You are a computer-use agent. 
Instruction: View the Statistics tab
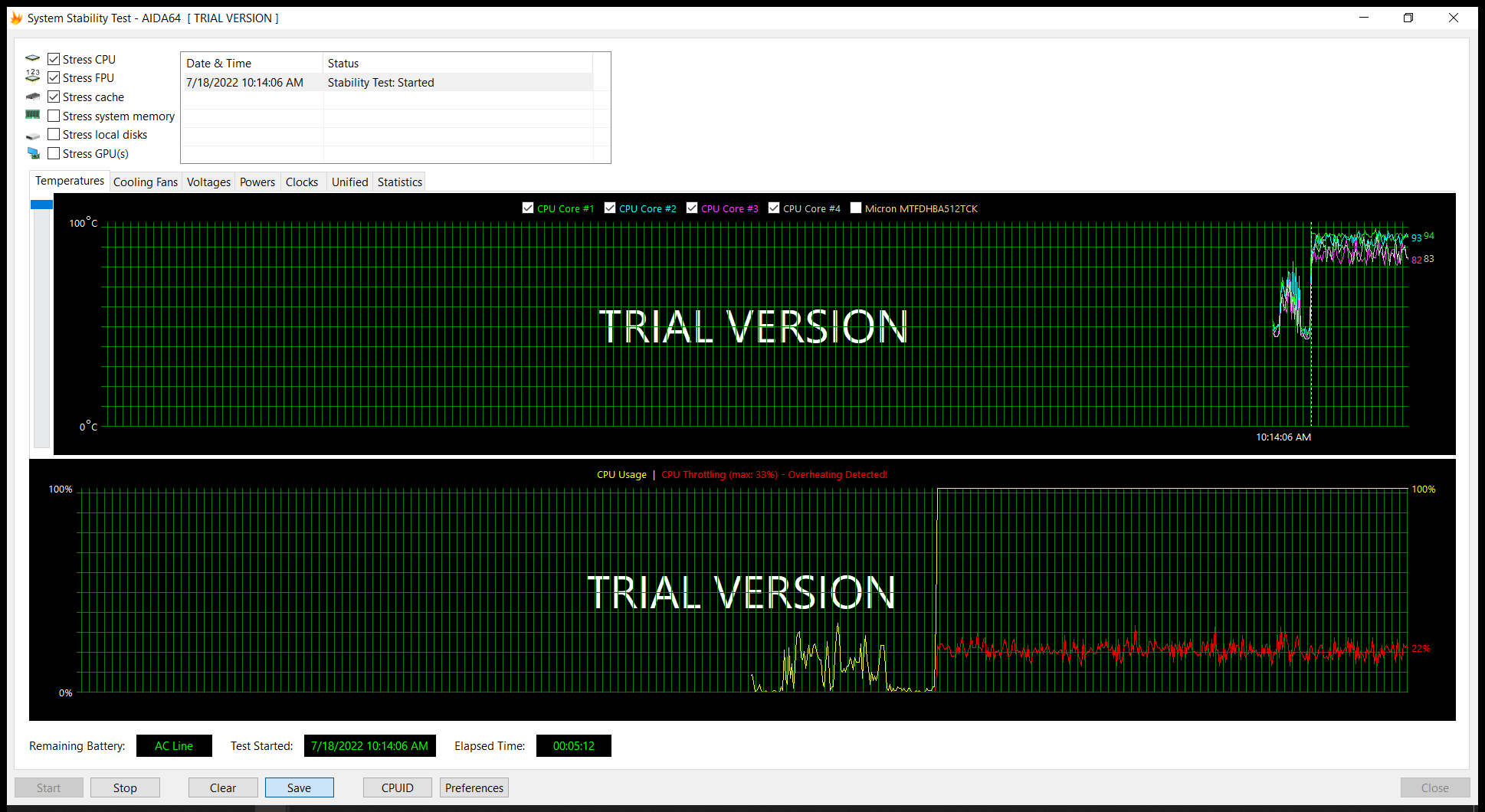click(400, 182)
